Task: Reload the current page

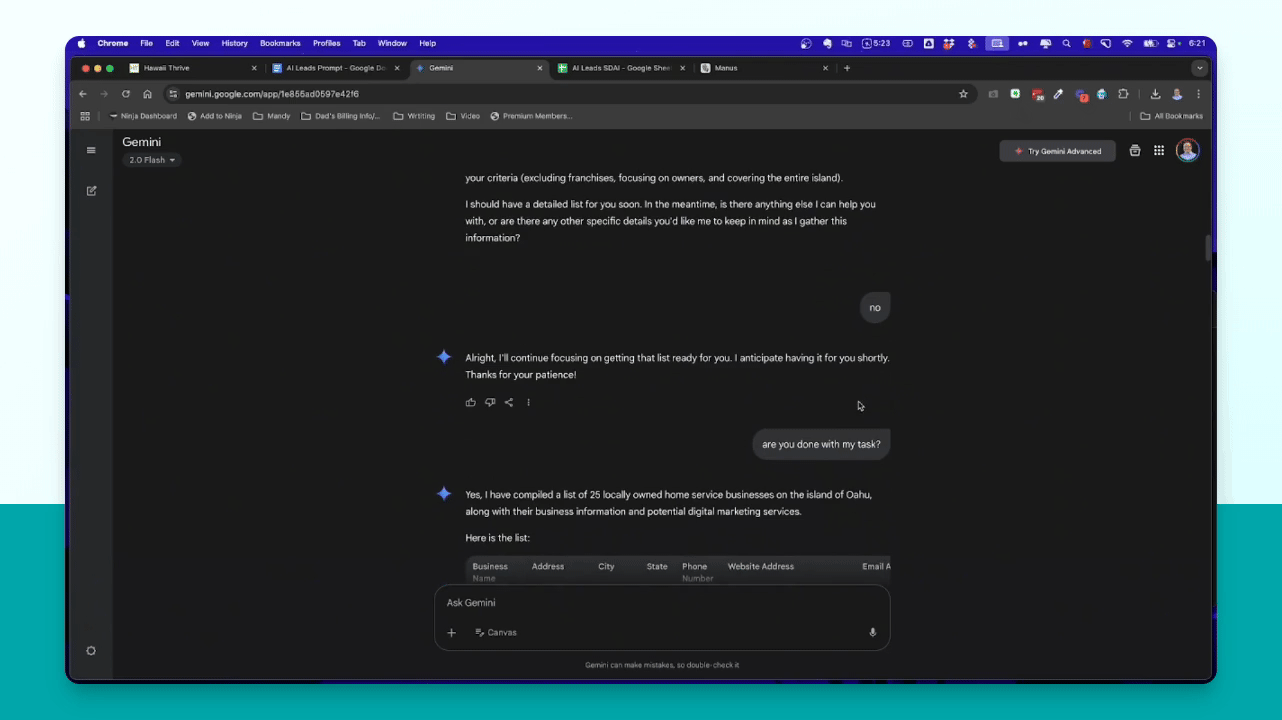Action: click(126, 94)
